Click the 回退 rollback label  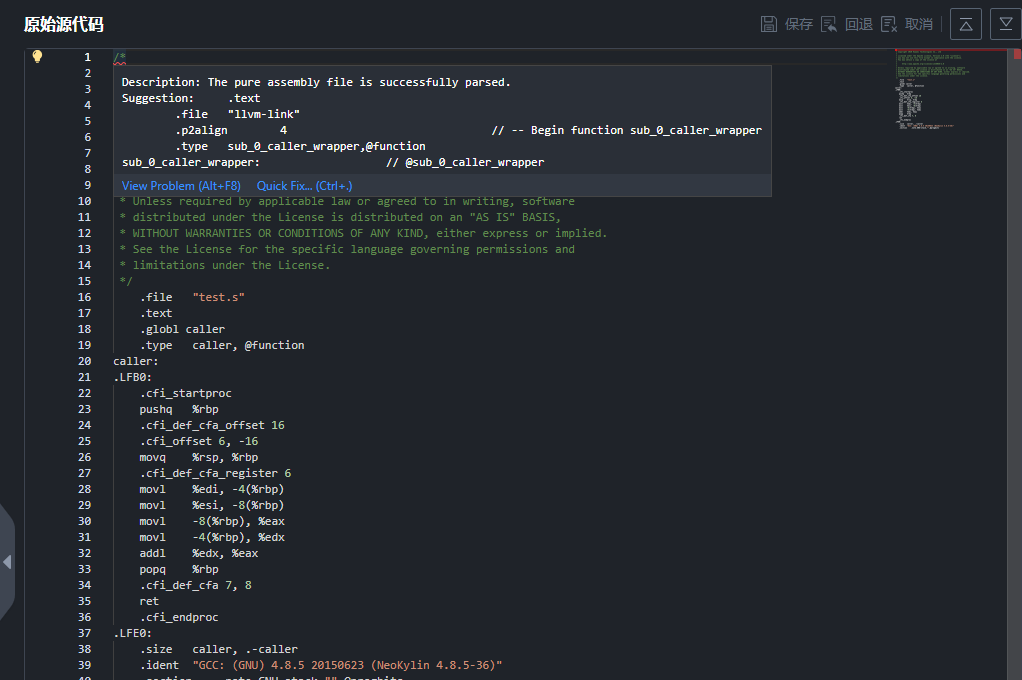click(858, 24)
